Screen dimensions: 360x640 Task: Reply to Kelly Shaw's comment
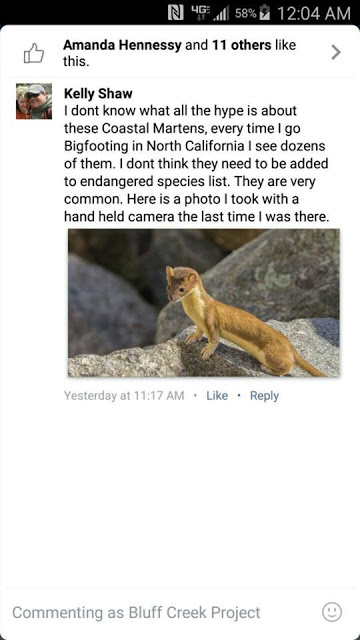coord(264,396)
